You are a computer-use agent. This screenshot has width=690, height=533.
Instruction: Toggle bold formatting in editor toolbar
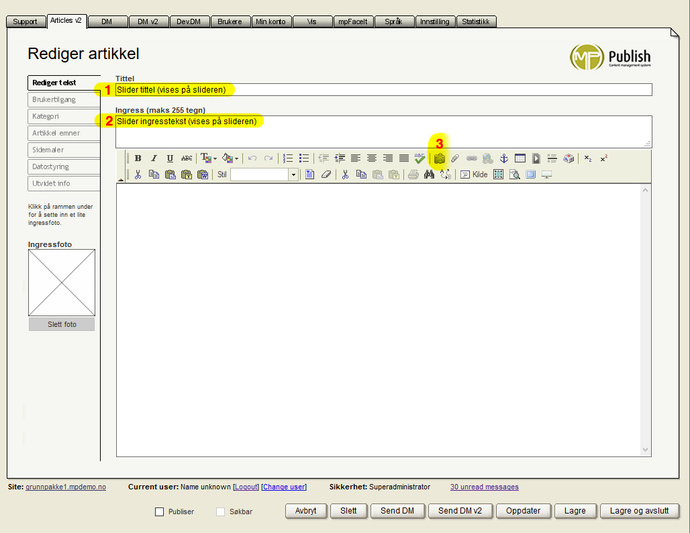[138, 158]
